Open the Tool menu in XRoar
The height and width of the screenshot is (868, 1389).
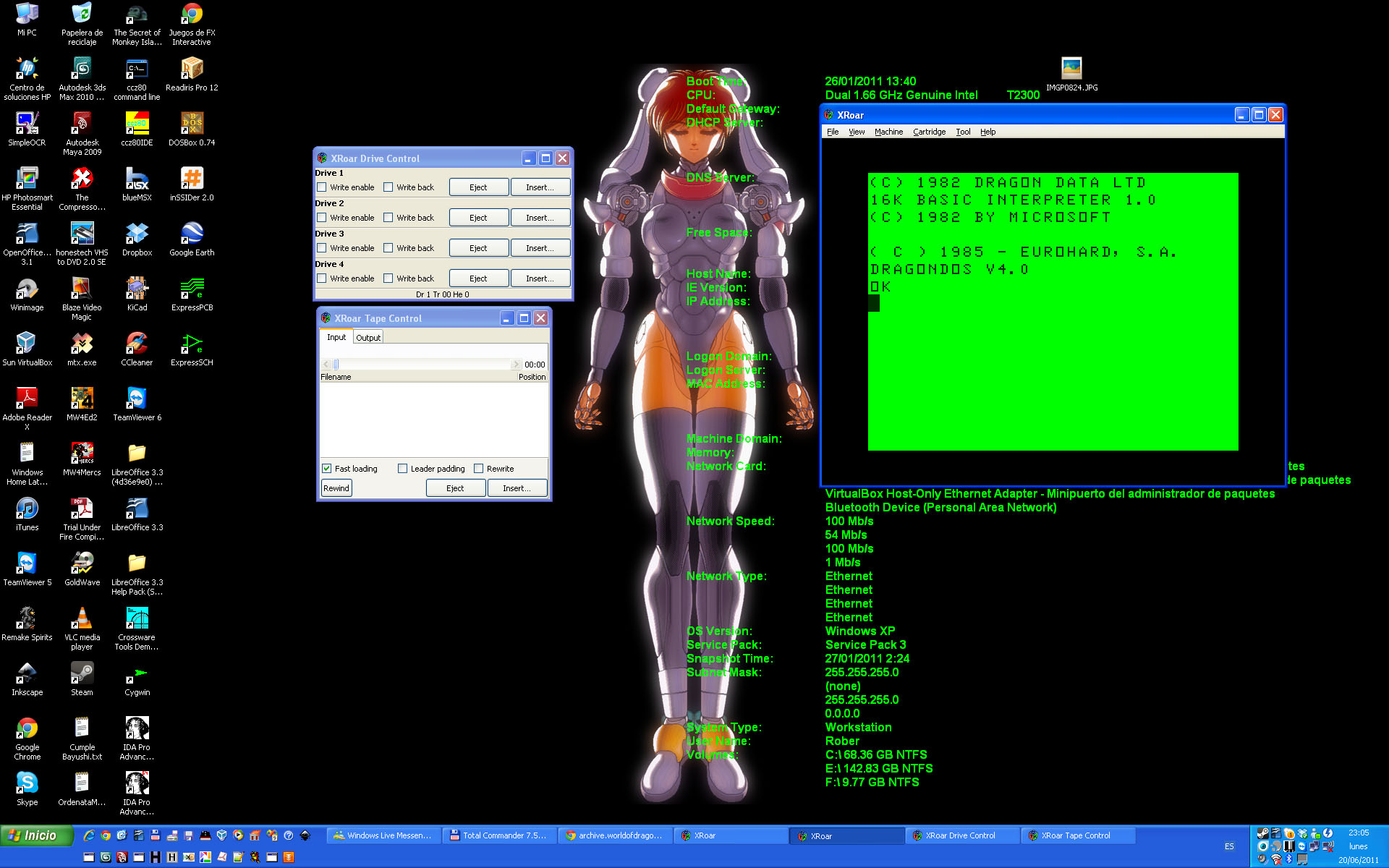coord(963,132)
